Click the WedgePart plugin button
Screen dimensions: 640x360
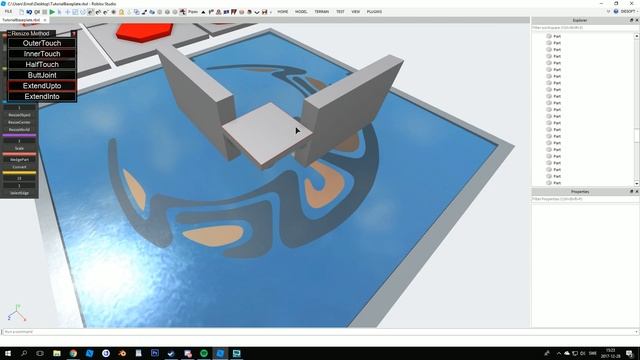[x=19, y=160]
